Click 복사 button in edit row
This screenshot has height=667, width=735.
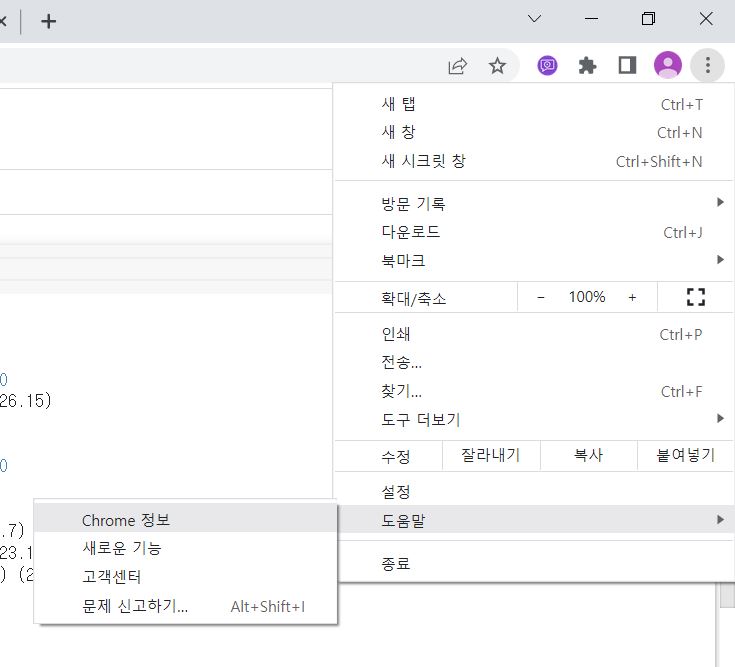(589, 455)
